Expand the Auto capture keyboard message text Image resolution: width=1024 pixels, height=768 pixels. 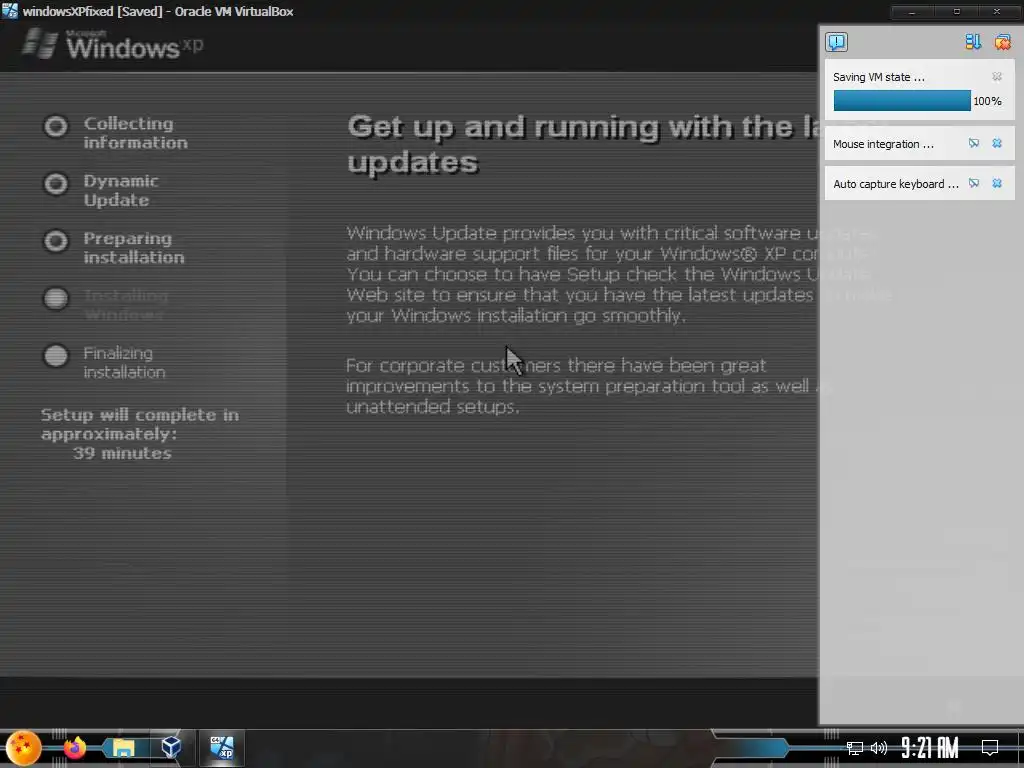pyautogui.click(x=895, y=184)
